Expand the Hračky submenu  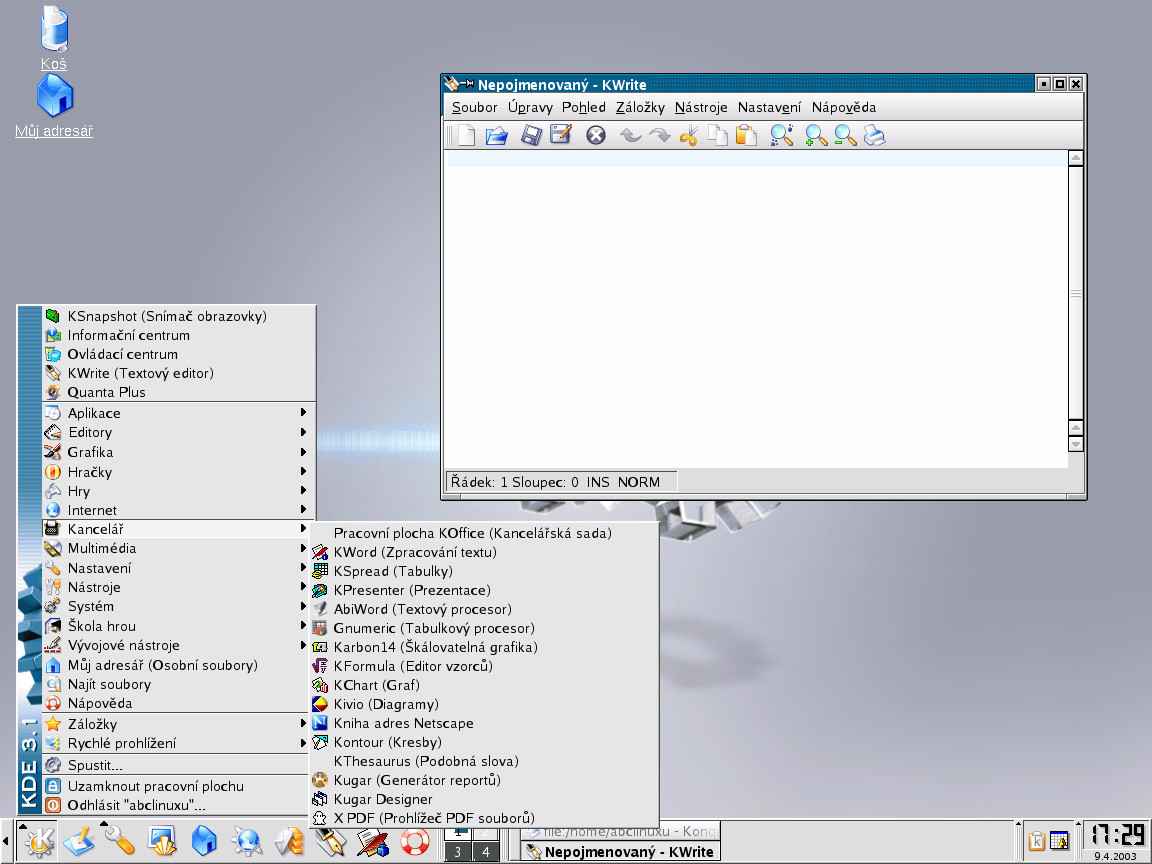[179, 472]
